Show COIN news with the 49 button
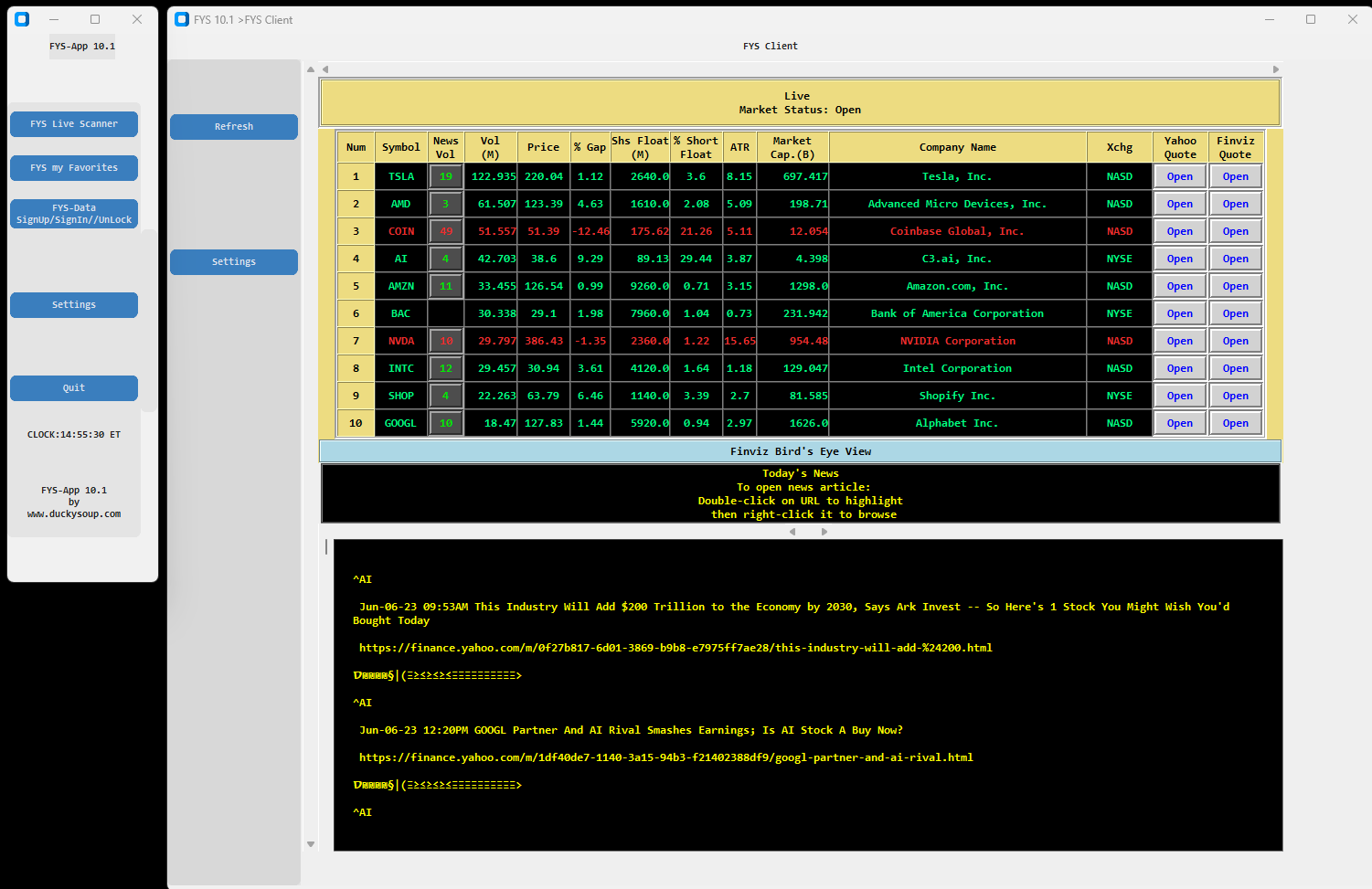This screenshot has width=1372, height=889. click(x=446, y=232)
